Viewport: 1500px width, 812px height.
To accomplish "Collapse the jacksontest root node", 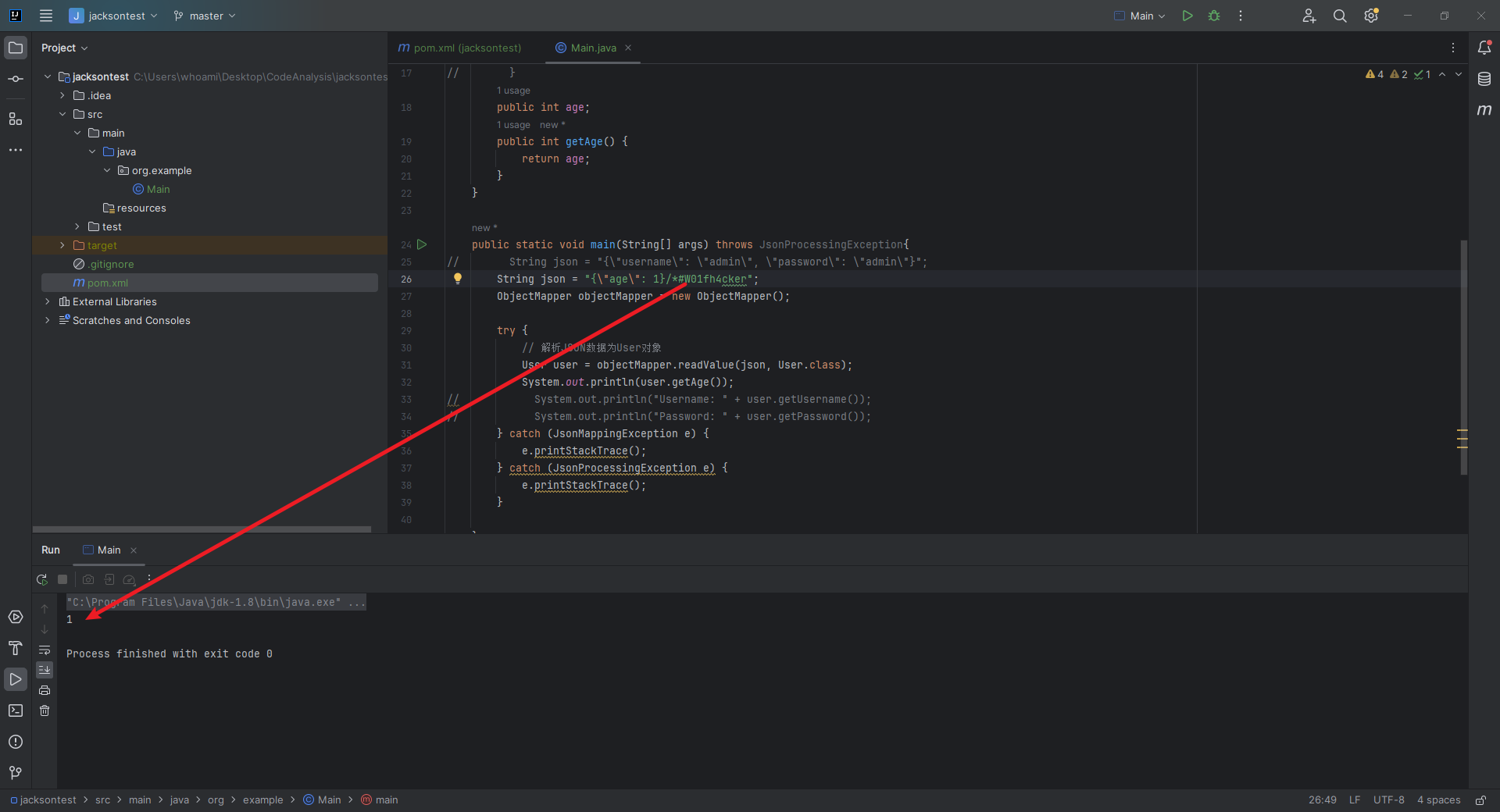I will pos(48,77).
